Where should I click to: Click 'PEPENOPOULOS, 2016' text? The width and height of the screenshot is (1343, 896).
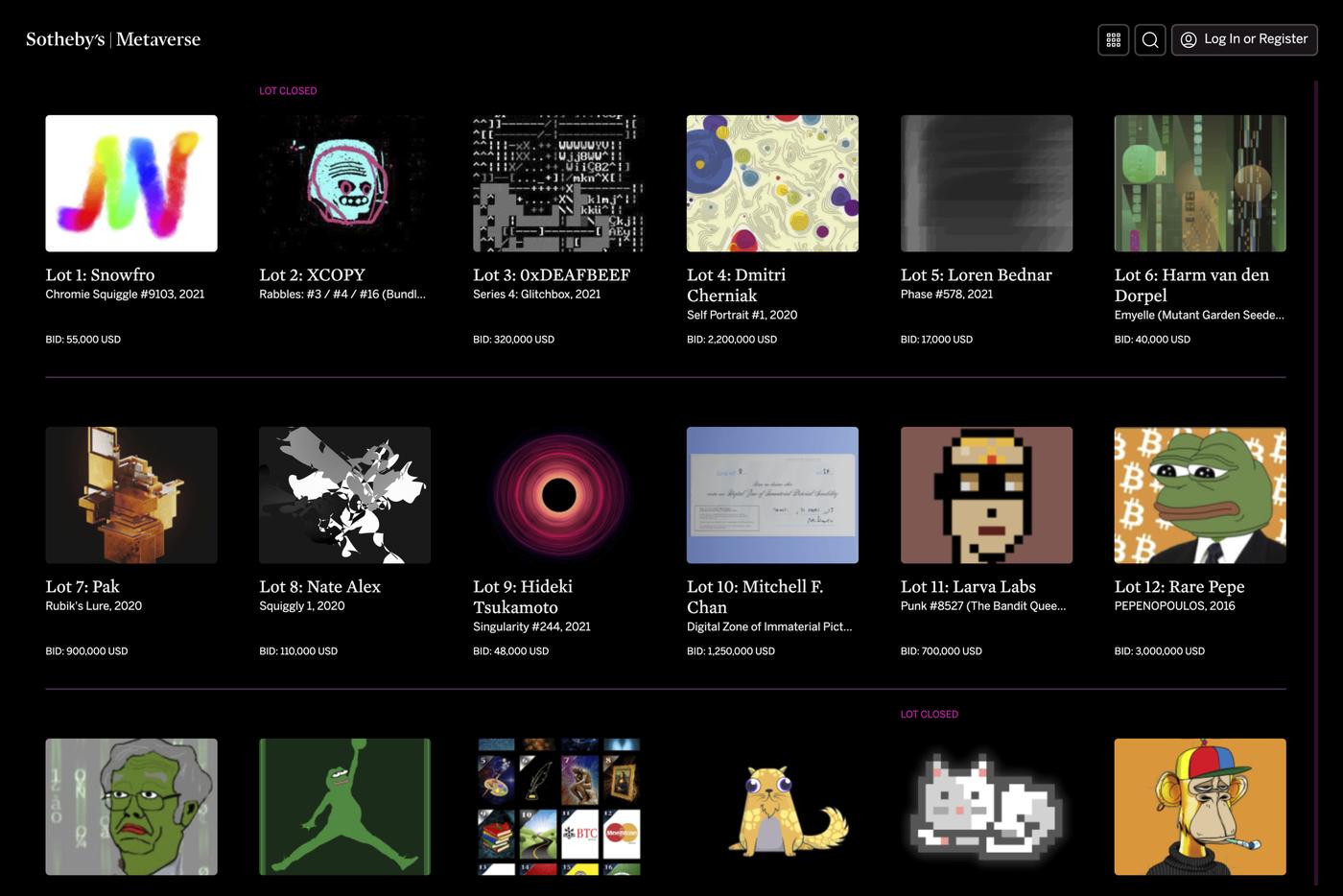1175,606
